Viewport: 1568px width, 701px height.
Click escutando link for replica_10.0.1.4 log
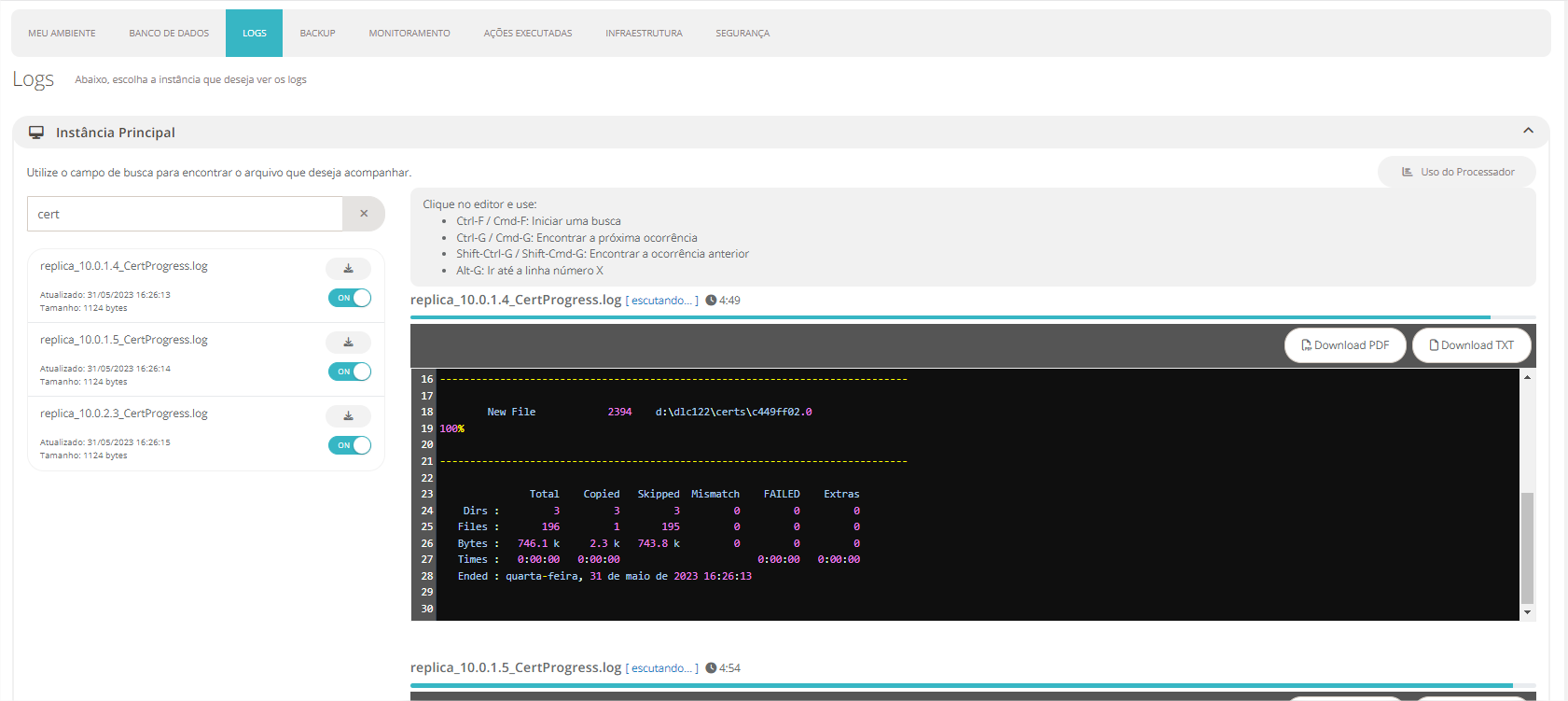[x=661, y=301]
